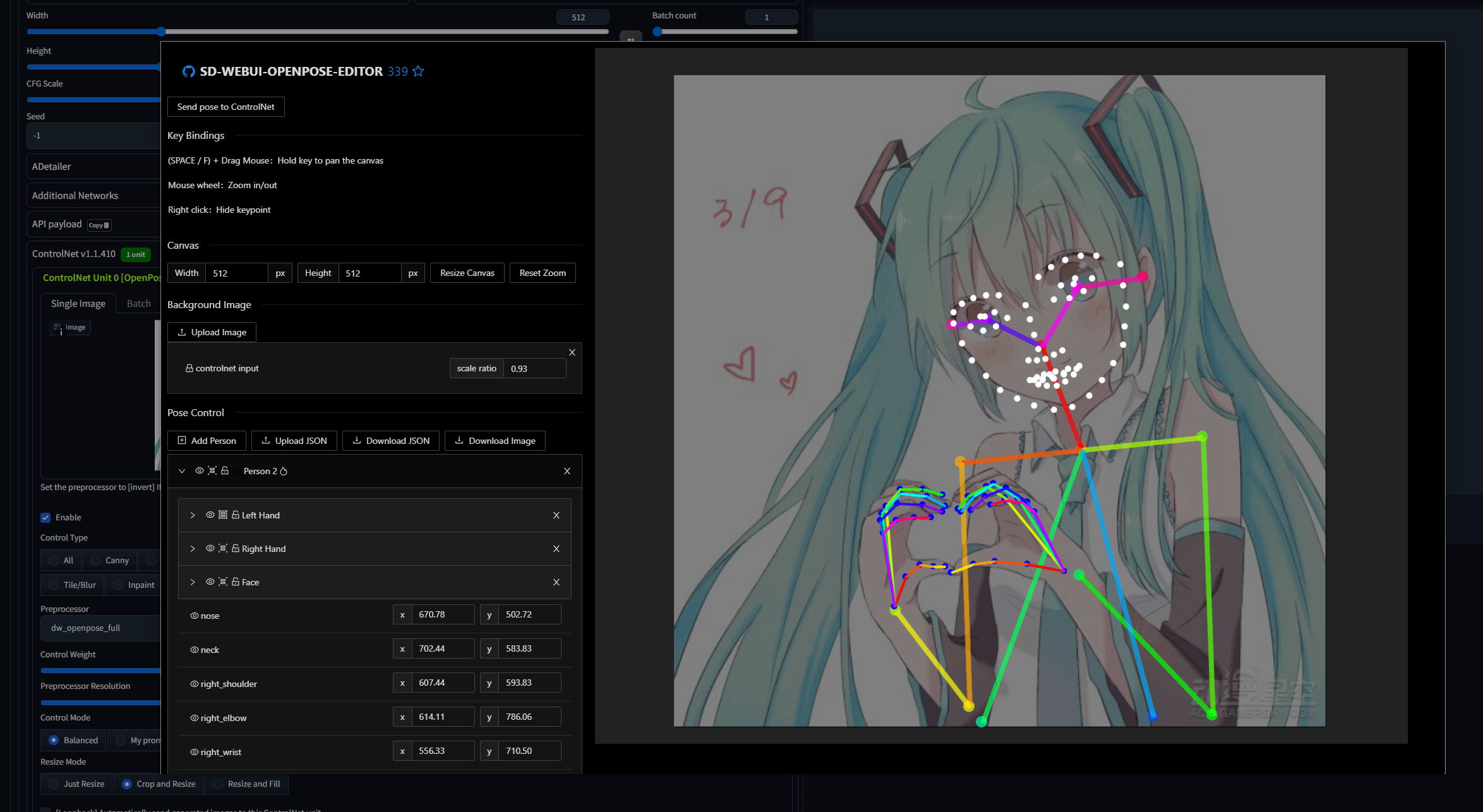Image resolution: width=1483 pixels, height=812 pixels.
Task: Click the scale ratio input field
Action: [x=534, y=369]
